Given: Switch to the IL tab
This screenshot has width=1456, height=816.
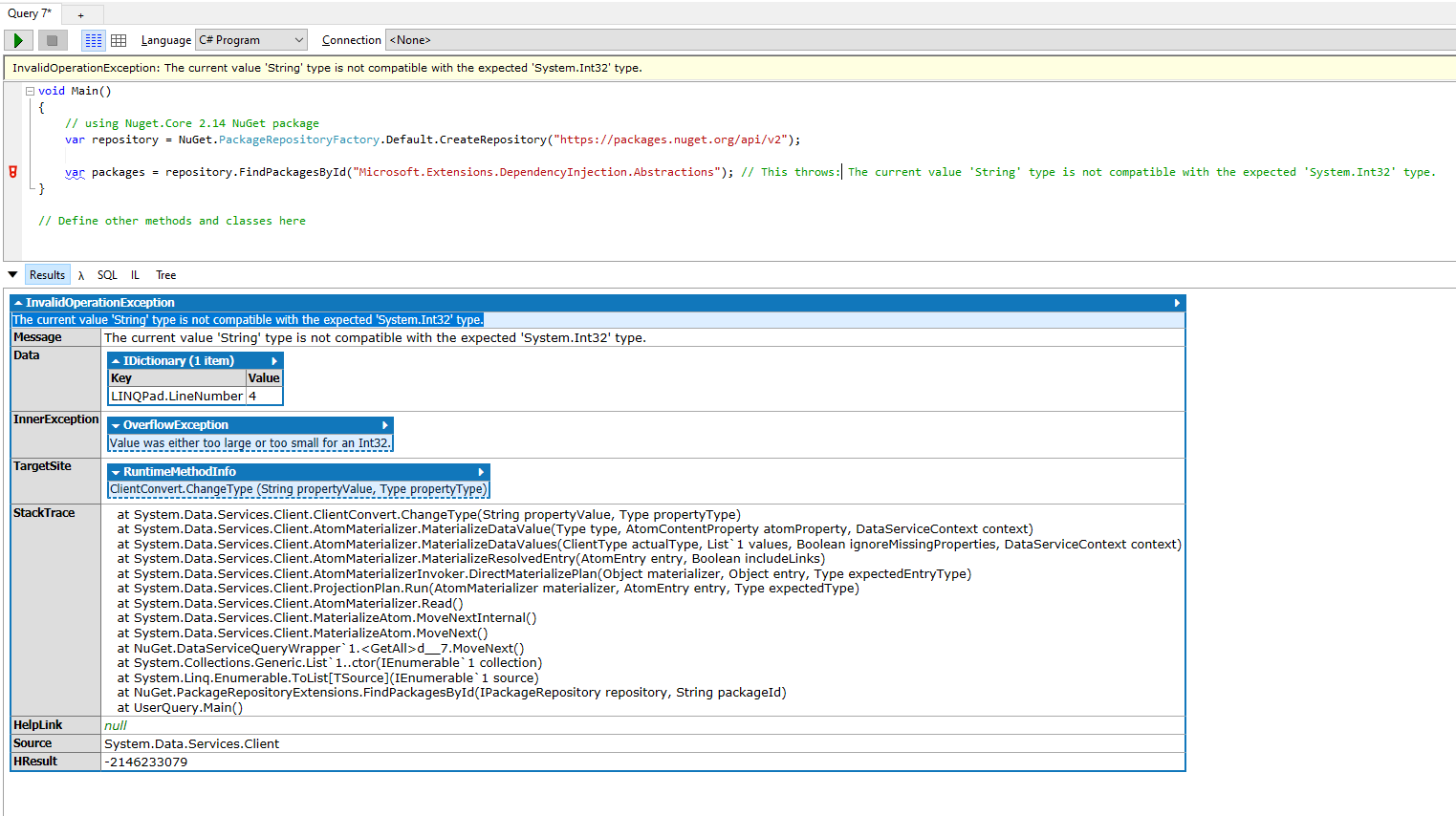Looking at the screenshot, I should 135,274.
